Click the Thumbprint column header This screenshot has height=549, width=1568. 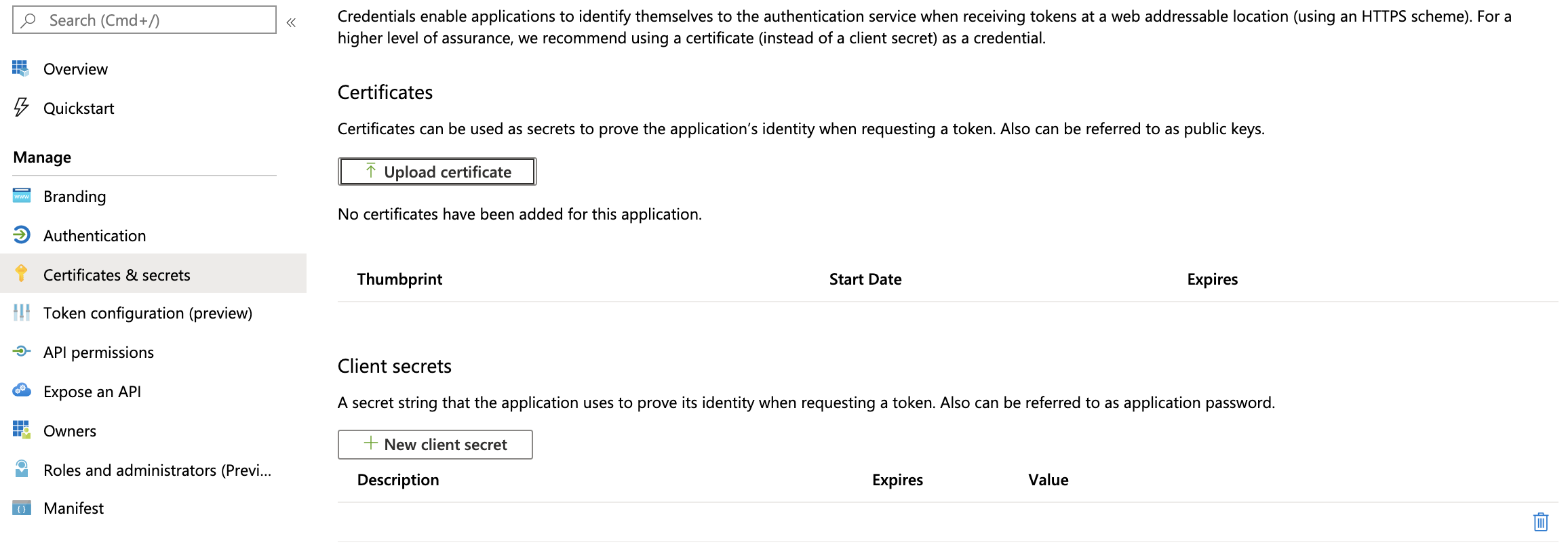[399, 279]
